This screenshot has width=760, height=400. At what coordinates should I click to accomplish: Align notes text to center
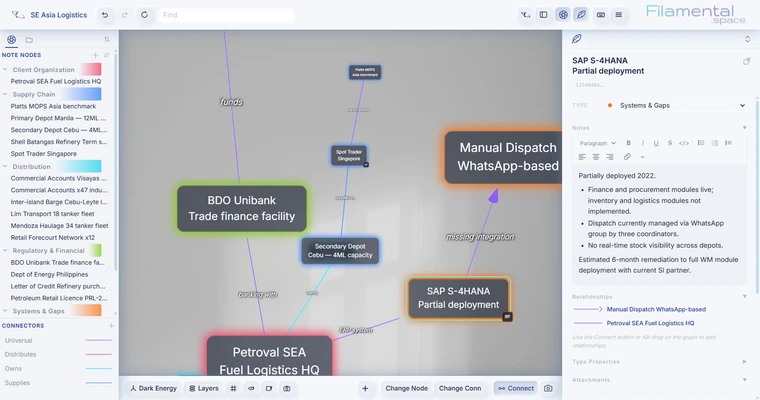596,157
